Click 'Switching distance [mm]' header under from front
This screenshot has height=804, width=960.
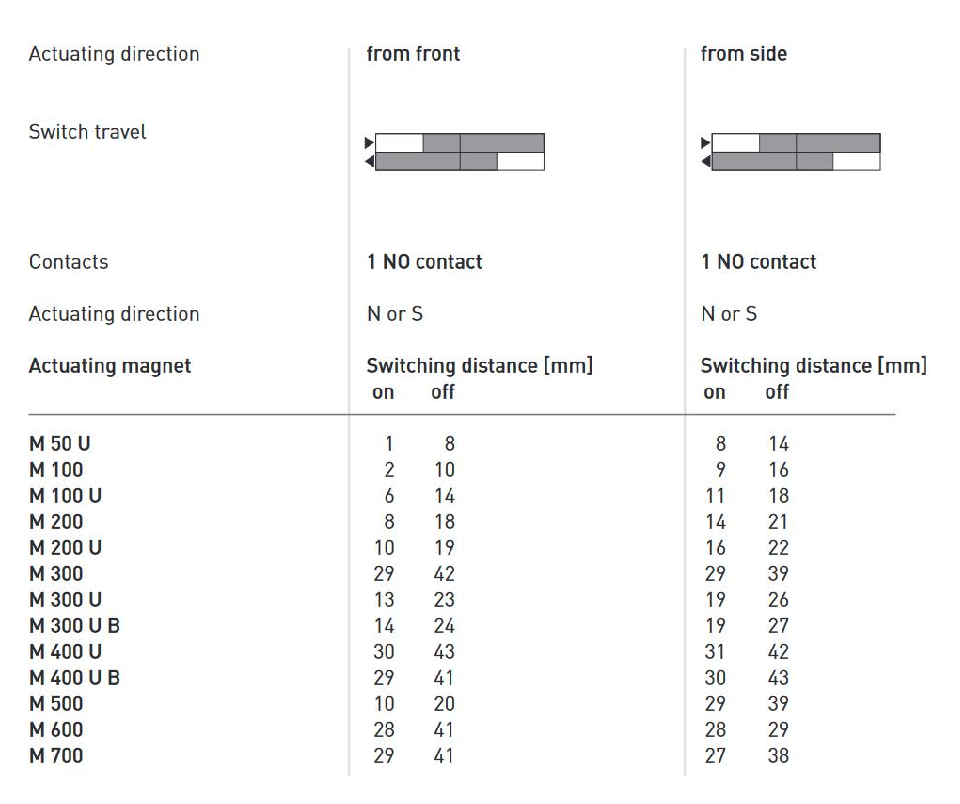(479, 366)
